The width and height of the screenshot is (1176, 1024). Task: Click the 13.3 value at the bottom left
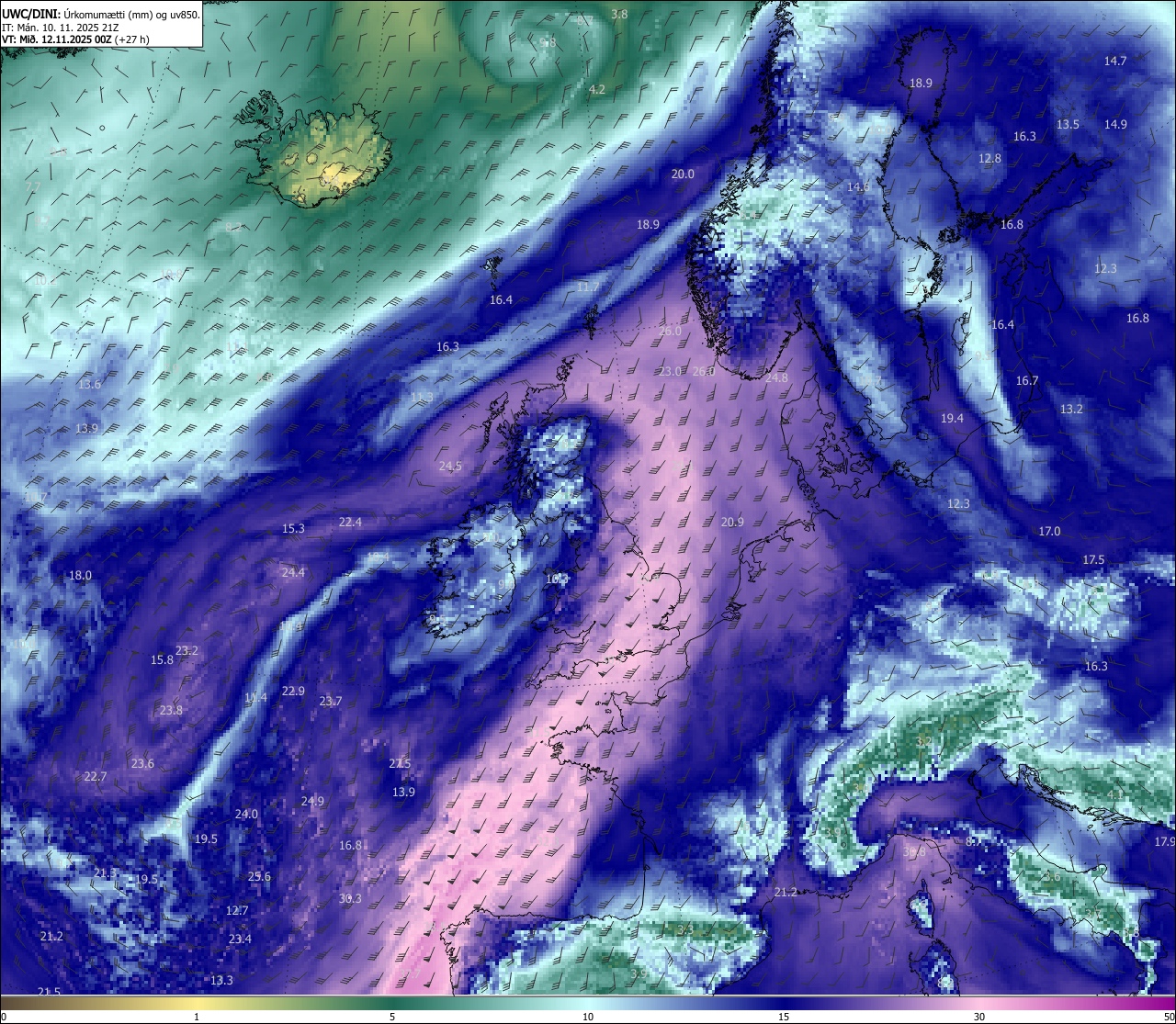[x=221, y=980]
